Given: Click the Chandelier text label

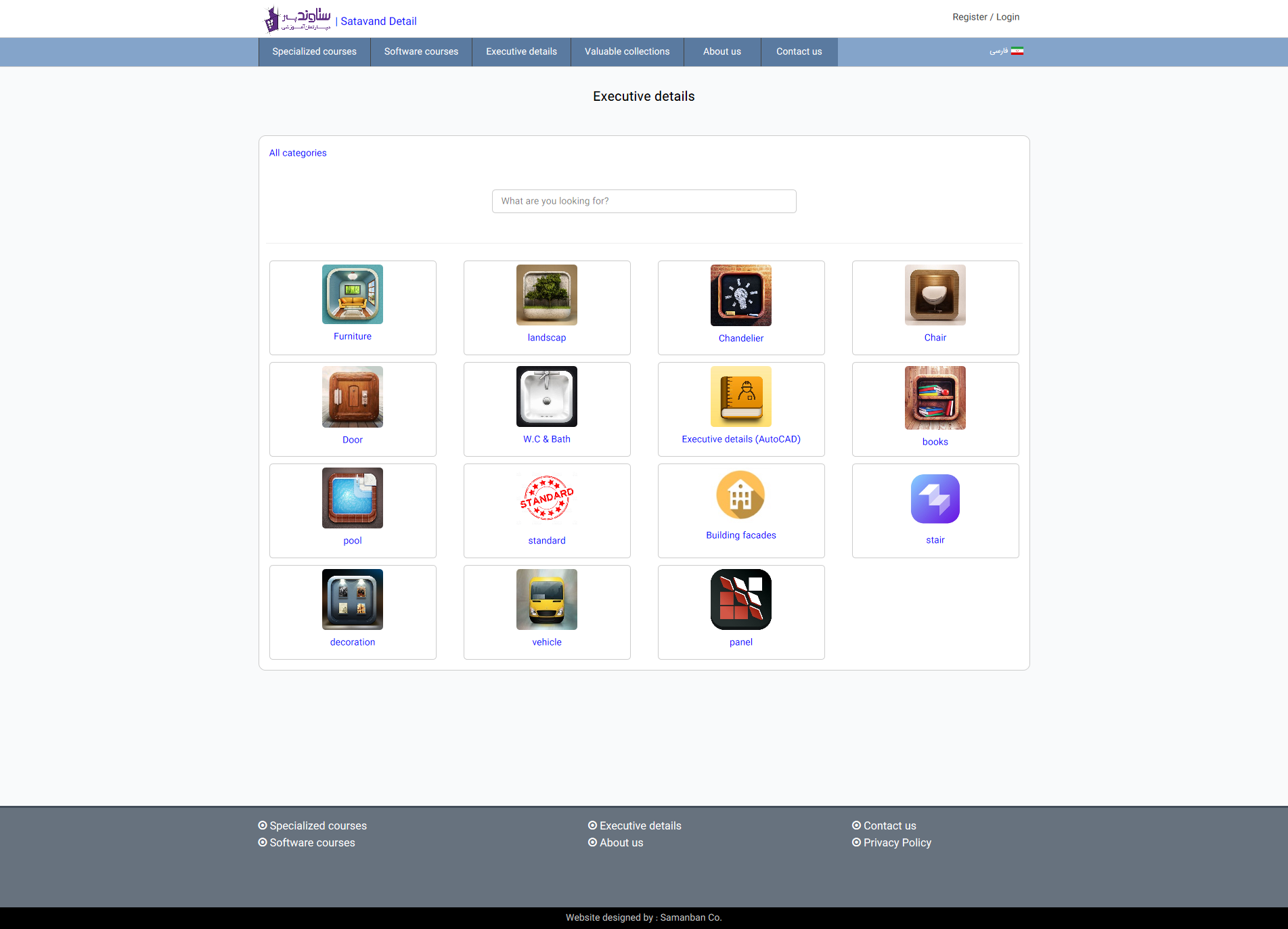Looking at the screenshot, I should click(741, 338).
